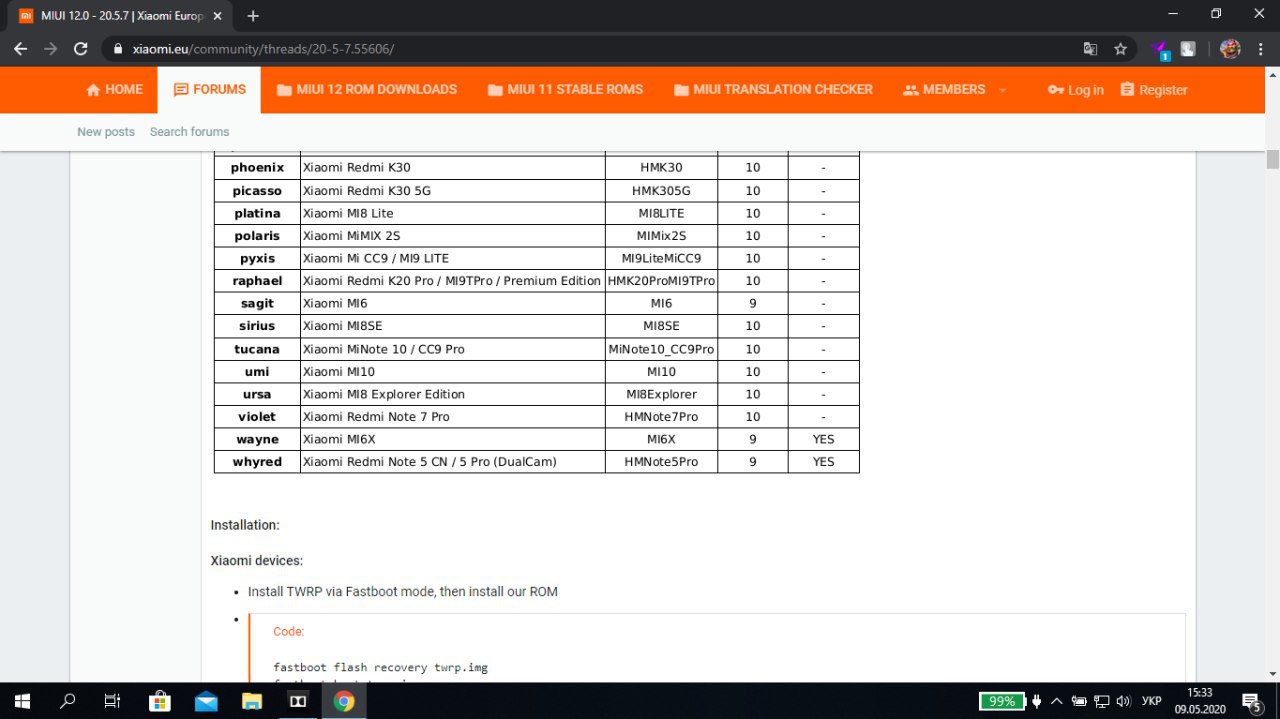Viewport: 1280px width, 719px height.
Task: Click the address bar URL
Action: (263, 48)
